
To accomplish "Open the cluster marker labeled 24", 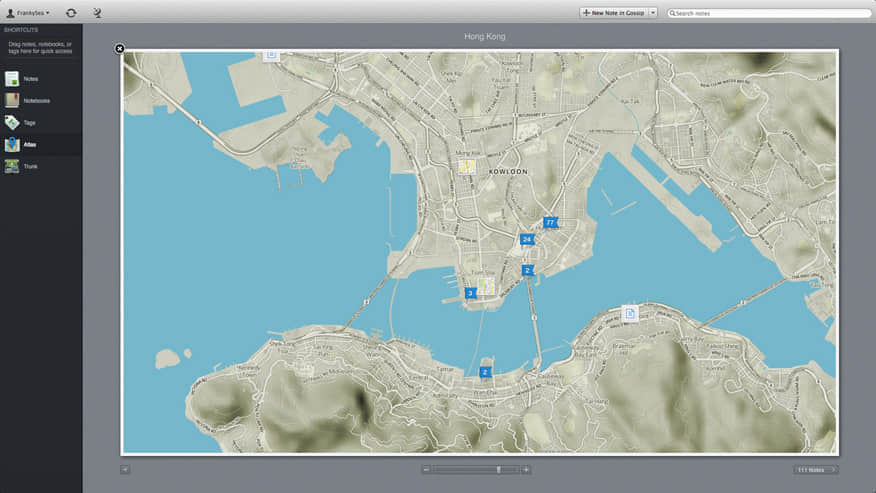I will click(x=527, y=240).
